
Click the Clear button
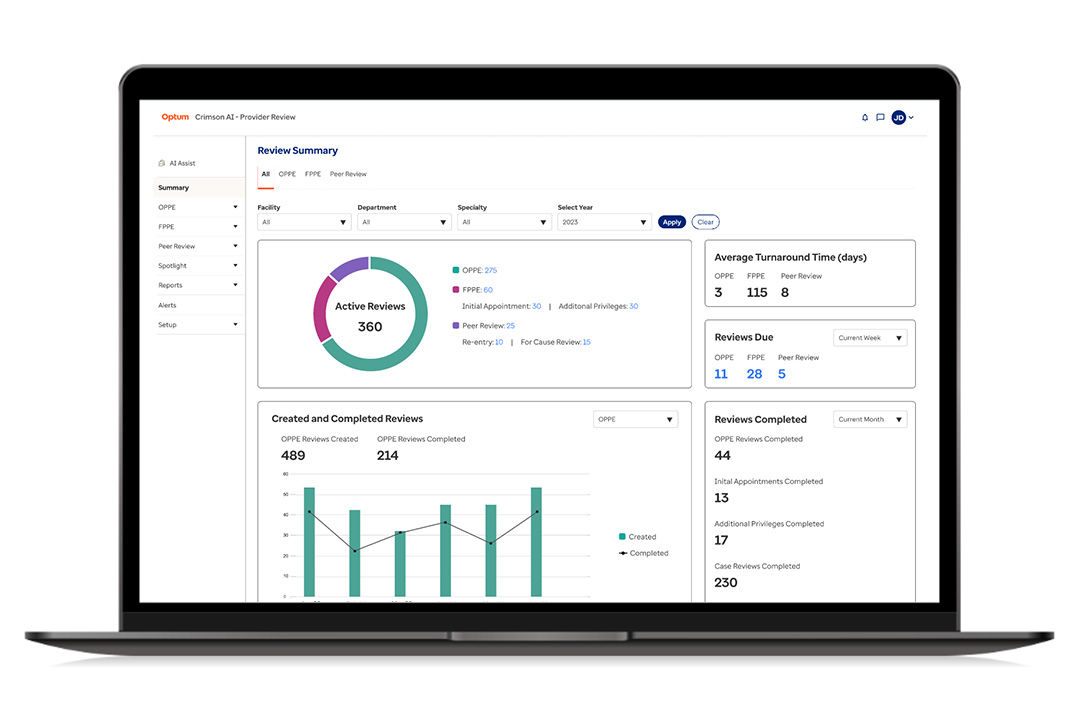point(705,222)
